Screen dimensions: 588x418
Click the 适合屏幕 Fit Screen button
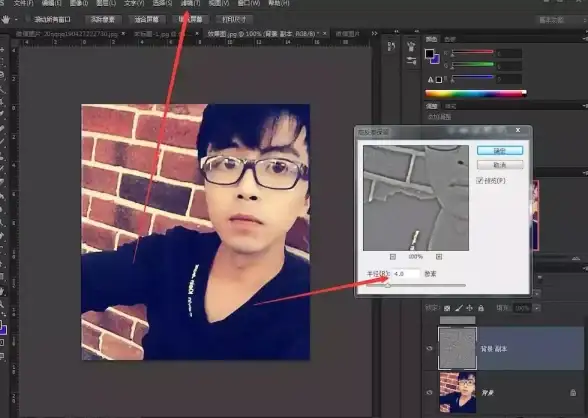[x=147, y=19]
